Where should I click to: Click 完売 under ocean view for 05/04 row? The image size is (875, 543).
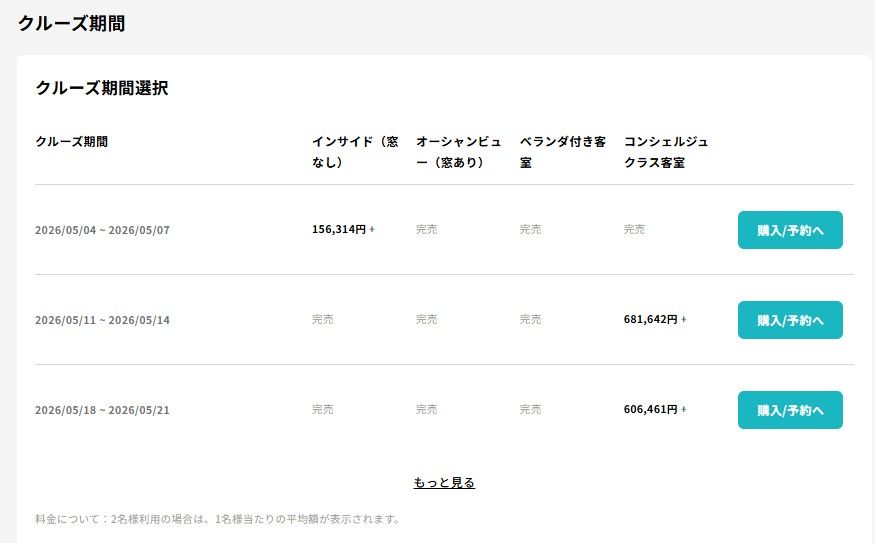coord(426,229)
